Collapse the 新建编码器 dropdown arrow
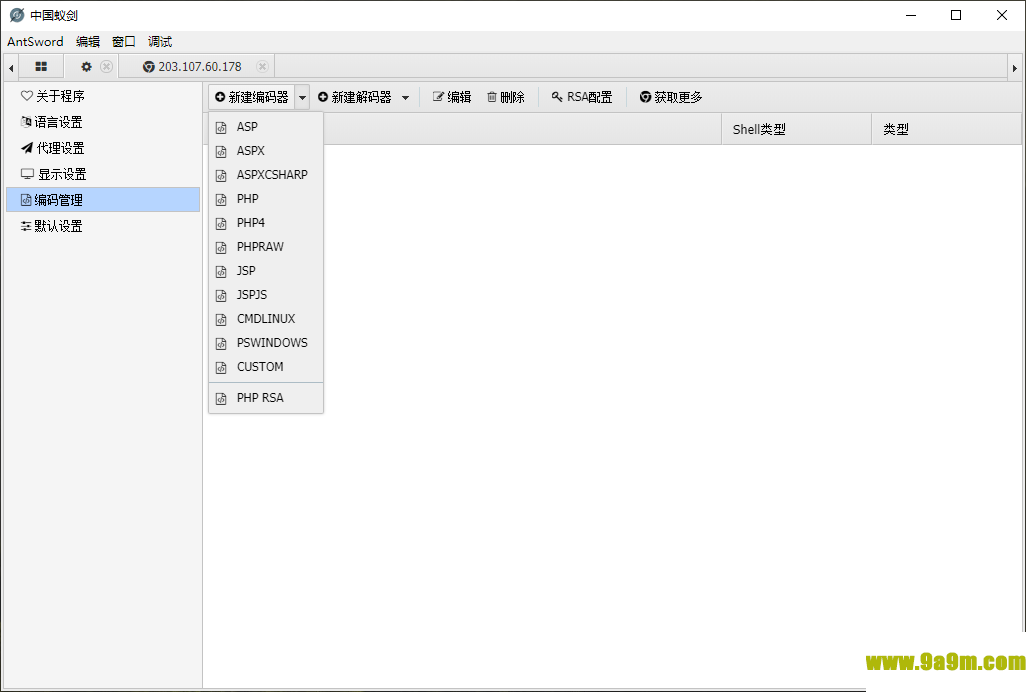This screenshot has height=692, width=1026. coord(302,97)
